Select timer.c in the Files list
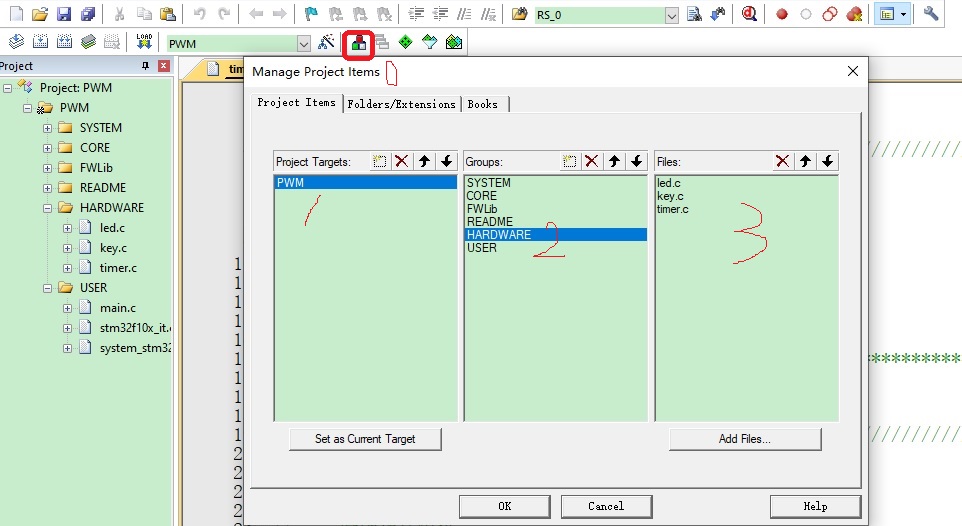The height and width of the screenshot is (526, 962). tap(672, 209)
